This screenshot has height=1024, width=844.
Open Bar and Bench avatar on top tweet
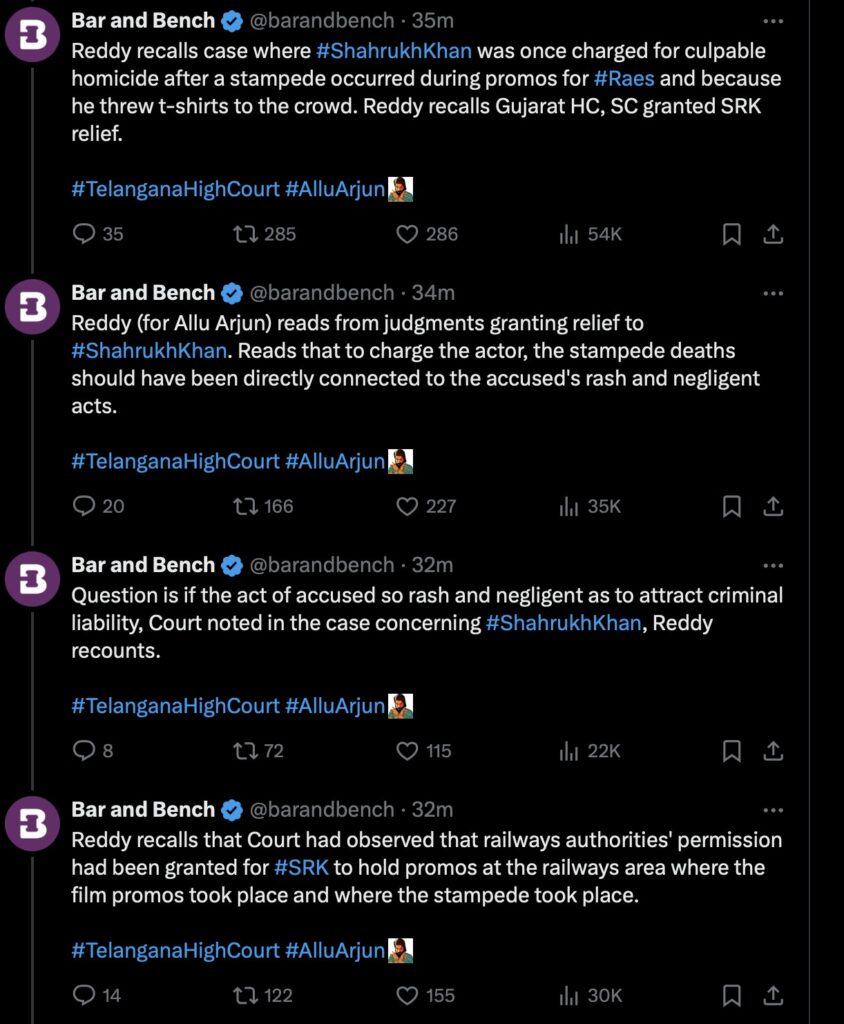[x=33, y=35]
